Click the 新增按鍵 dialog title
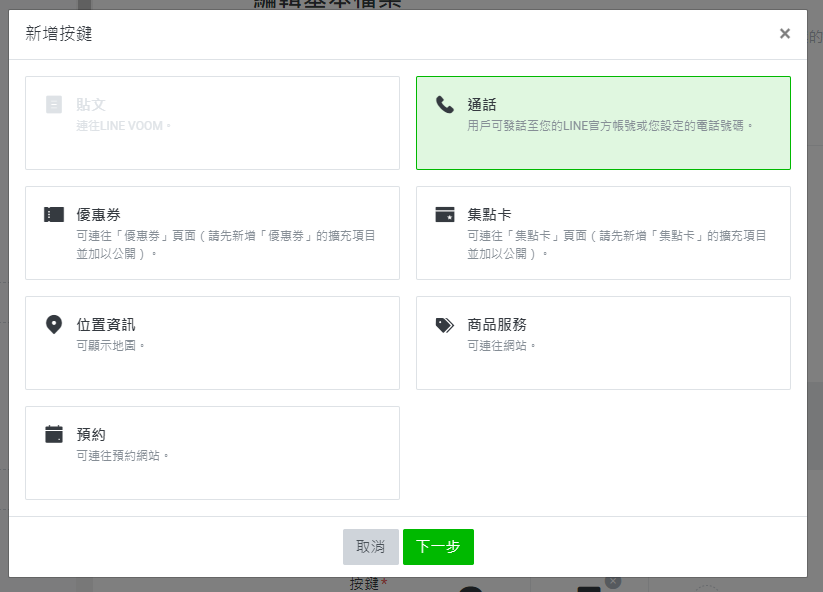 point(47,33)
